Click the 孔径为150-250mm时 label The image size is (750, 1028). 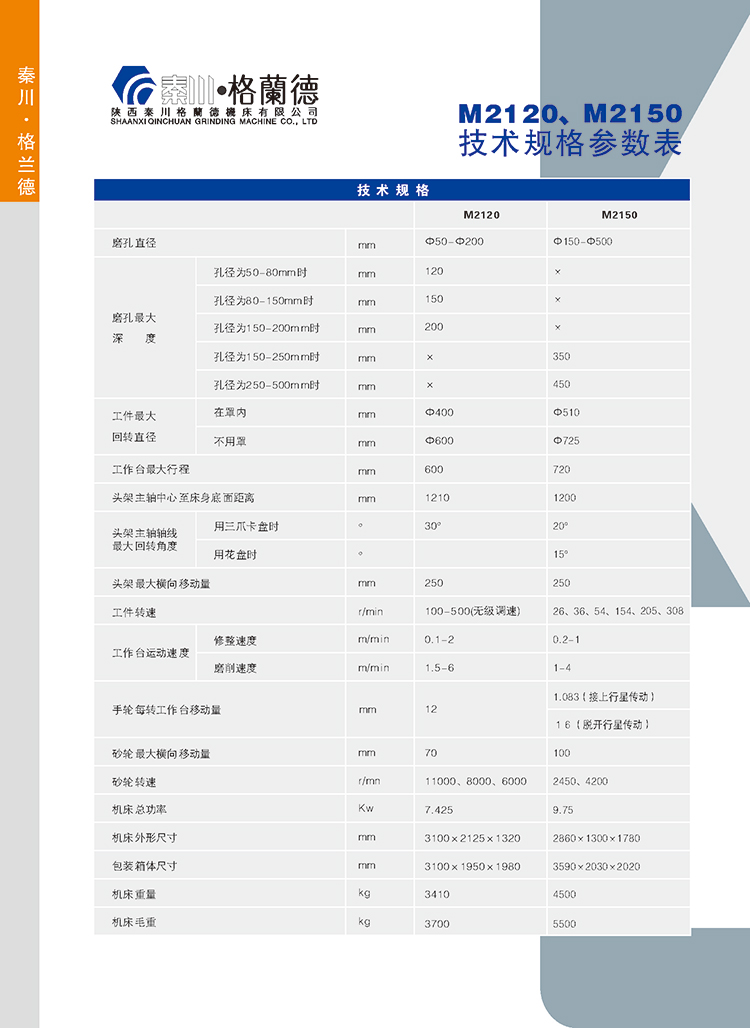267,357
